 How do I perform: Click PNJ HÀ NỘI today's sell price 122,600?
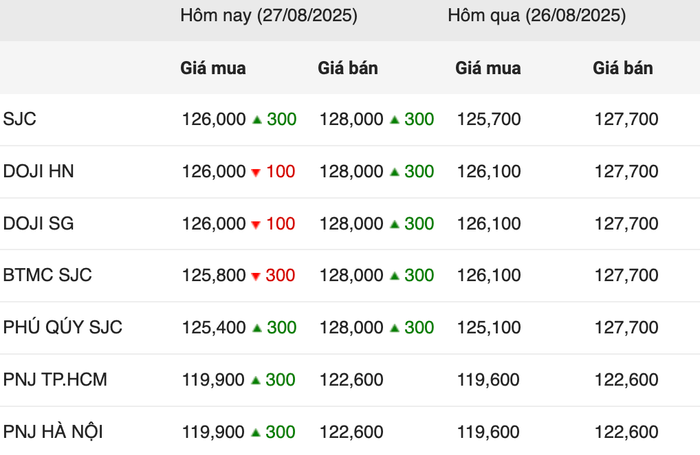point(351,432)
